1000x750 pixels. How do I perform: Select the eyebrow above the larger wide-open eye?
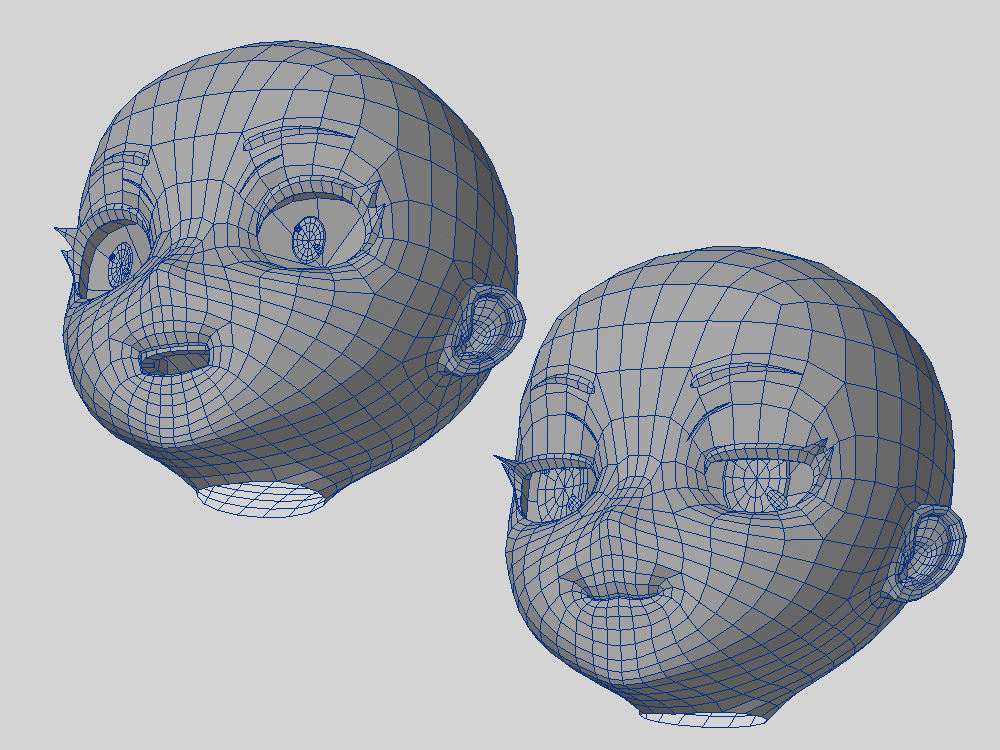[300, 138]
